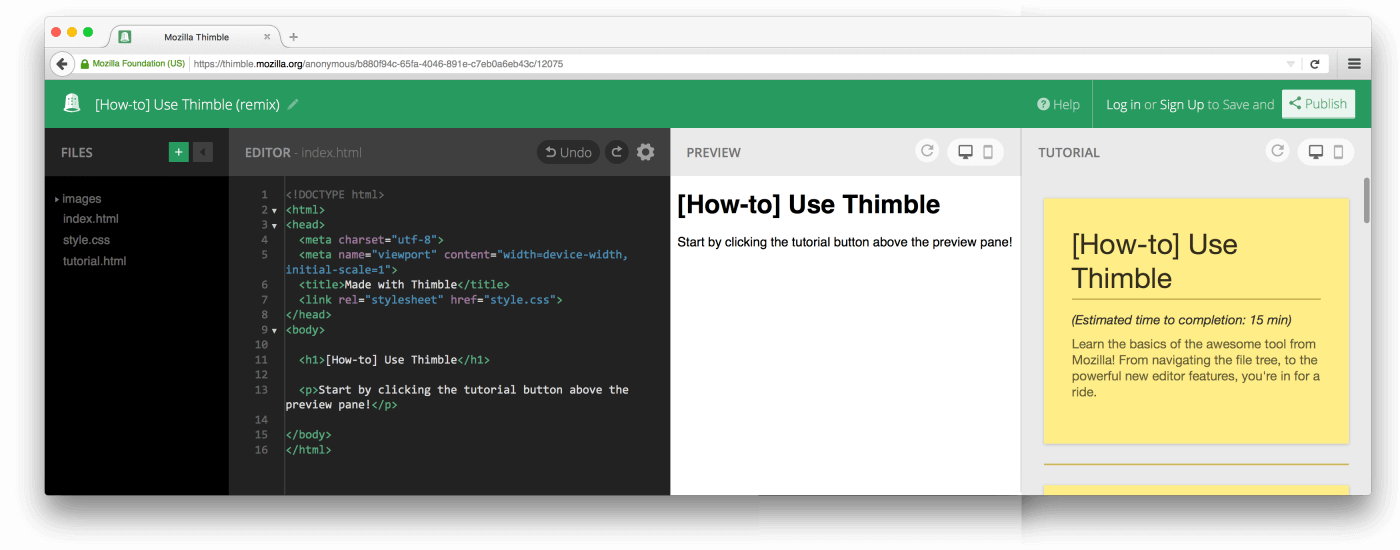Refresh the Tutorial pane

[1276, 151]
